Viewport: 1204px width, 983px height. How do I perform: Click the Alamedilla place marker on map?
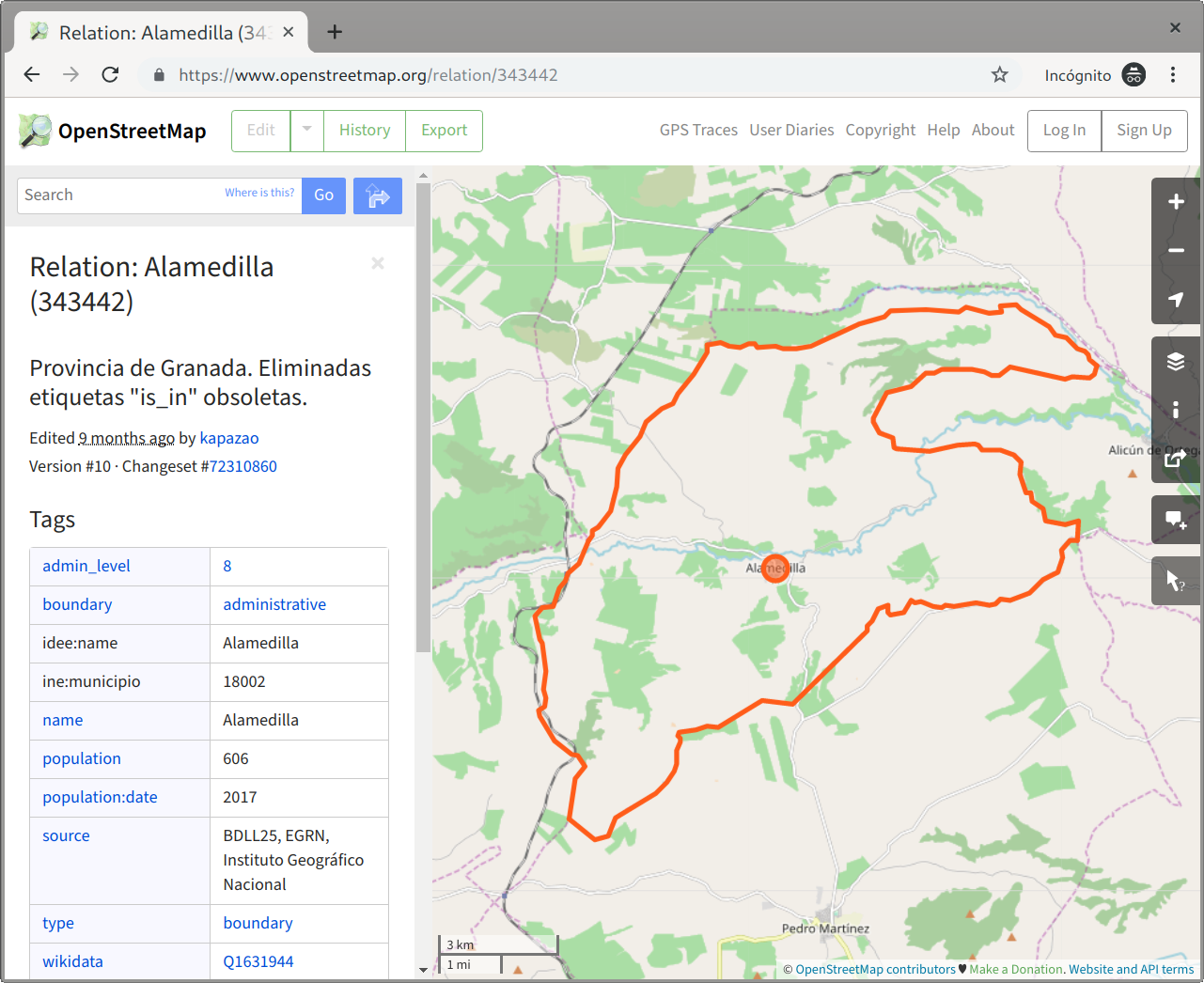775,568
